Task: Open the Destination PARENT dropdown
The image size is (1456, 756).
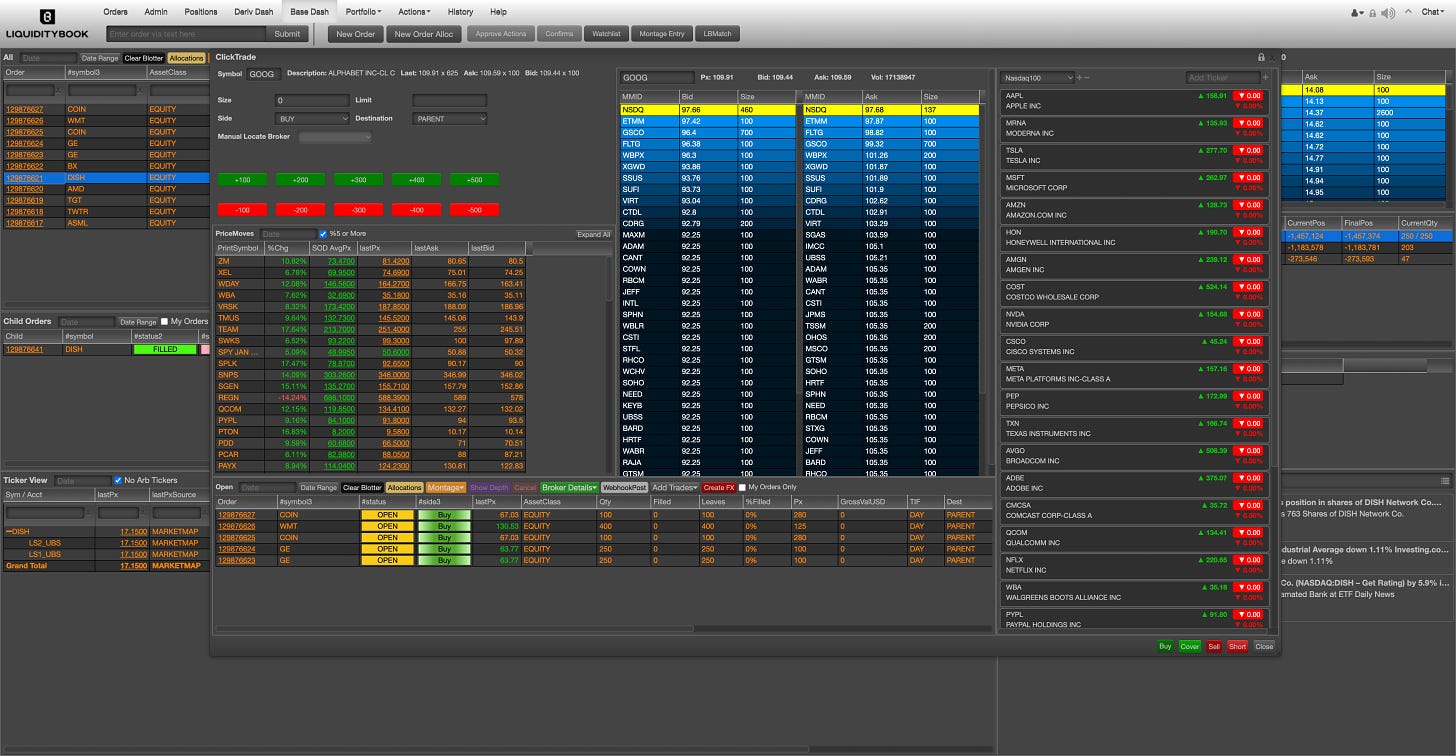Action: point(450,118)
